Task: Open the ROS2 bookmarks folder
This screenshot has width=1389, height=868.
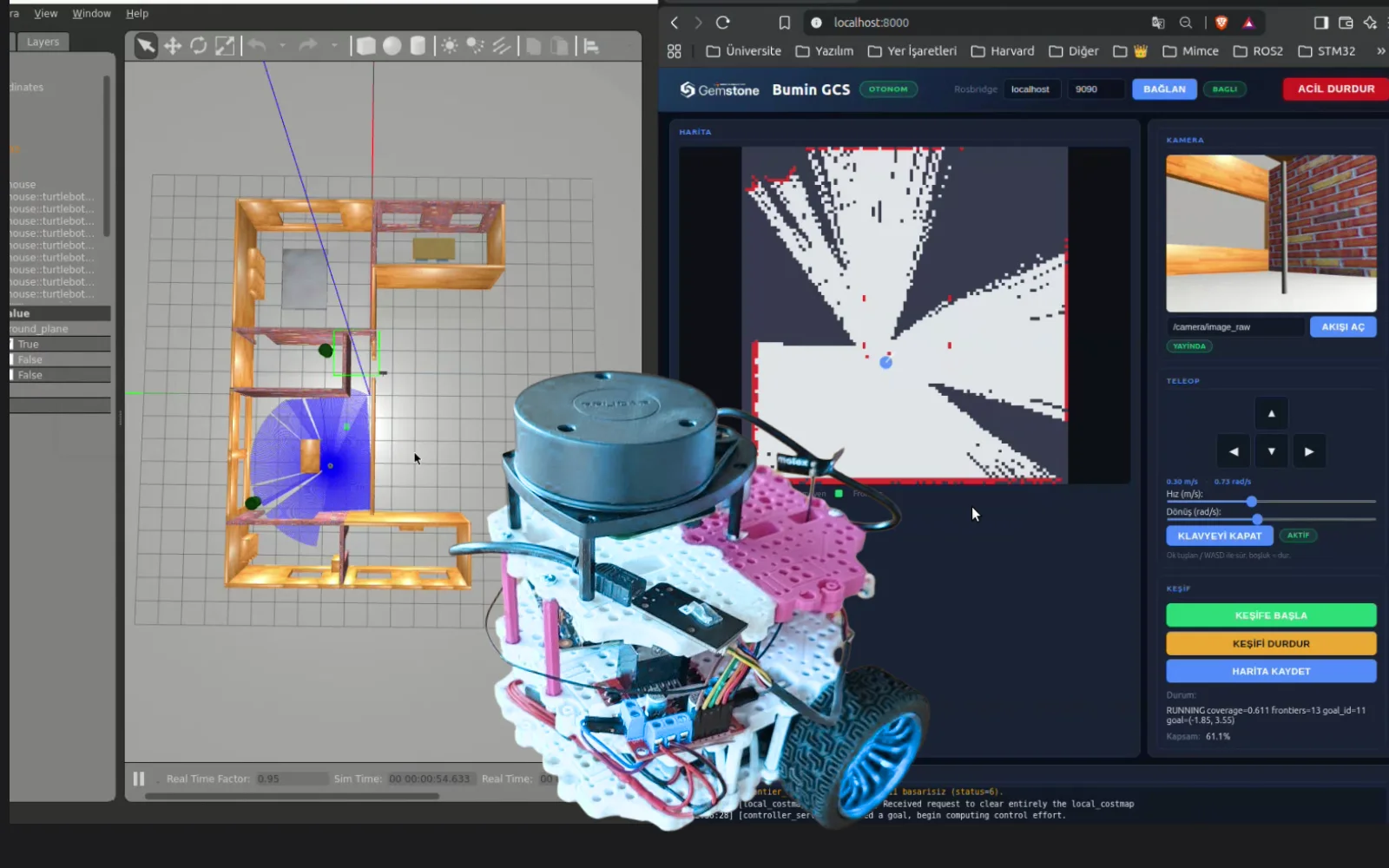Action: coord(1258,51)
